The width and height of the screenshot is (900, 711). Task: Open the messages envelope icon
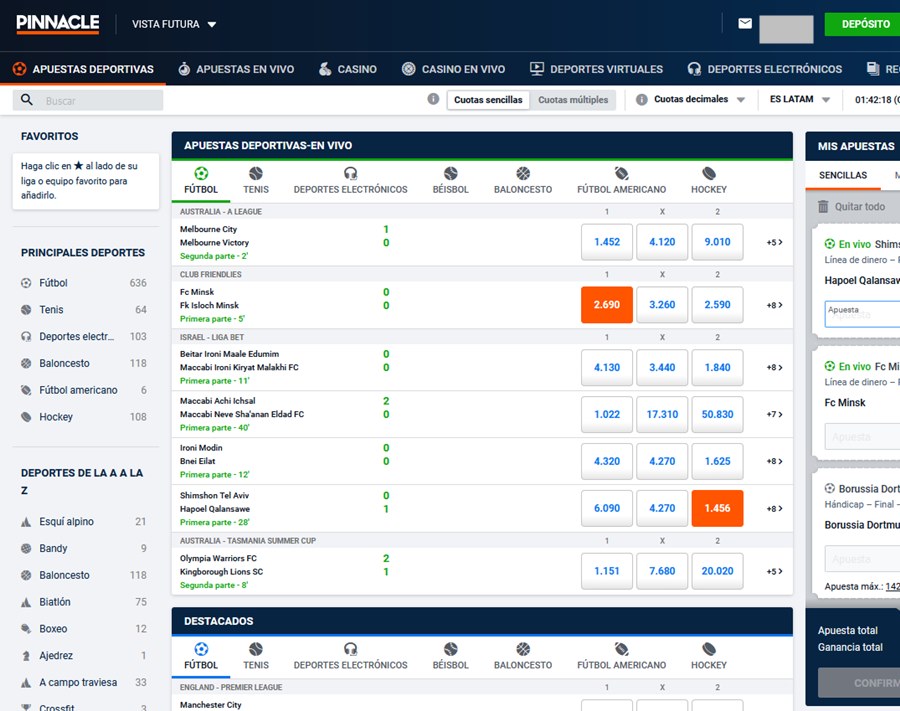click(x=744, y=24)
